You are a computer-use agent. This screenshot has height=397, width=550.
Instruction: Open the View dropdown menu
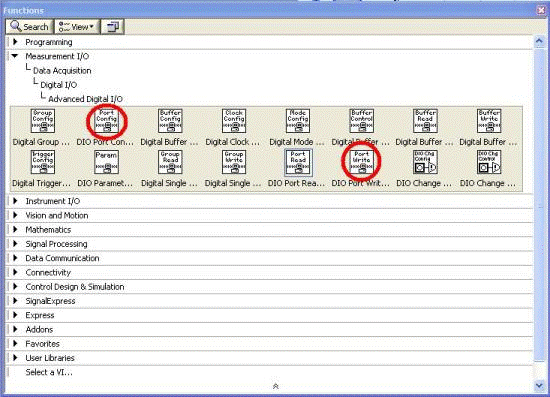[77, 27]
